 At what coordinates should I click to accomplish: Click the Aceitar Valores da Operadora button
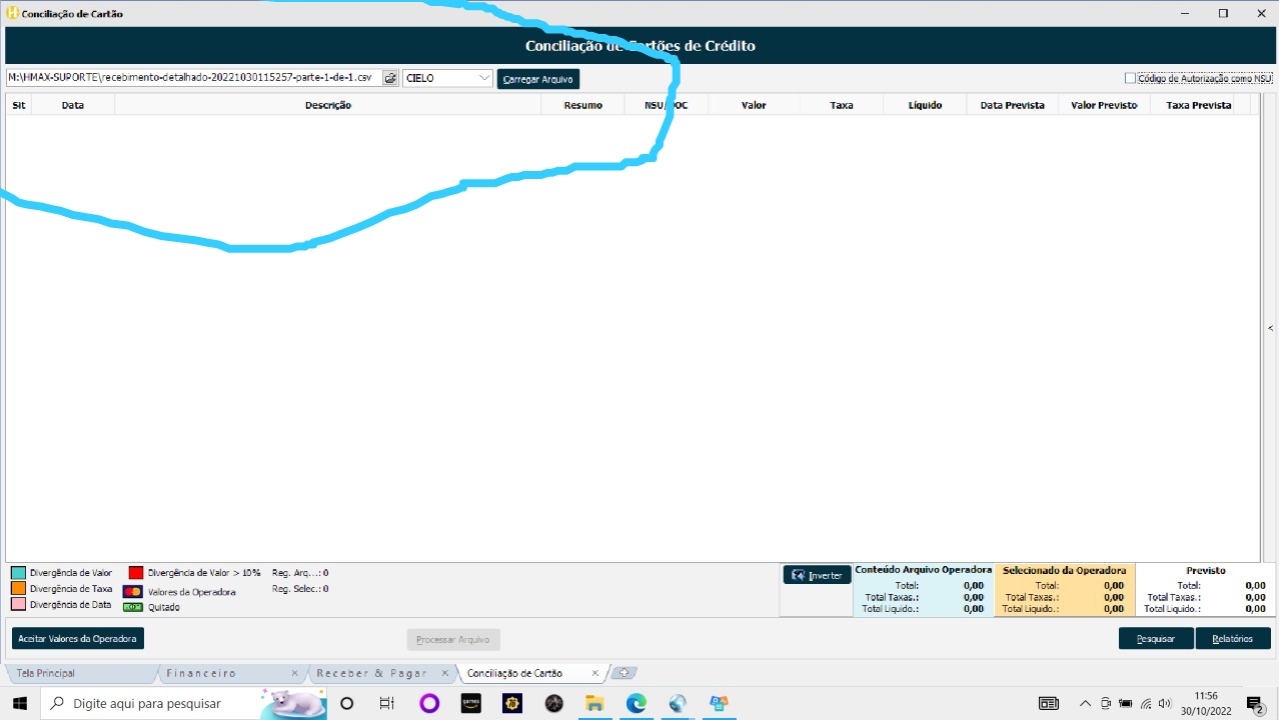click(x=77, y=638)
